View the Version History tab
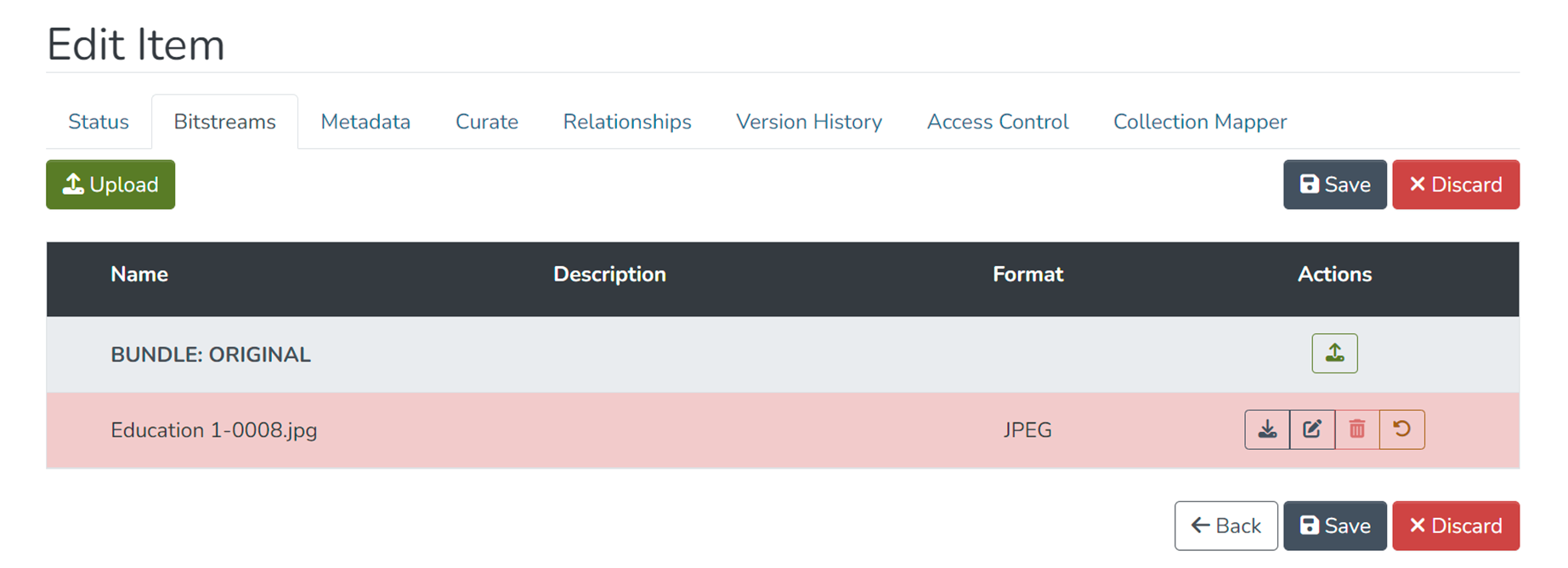The height and width of the screenshot is (568, 1568). coord(809,122)
